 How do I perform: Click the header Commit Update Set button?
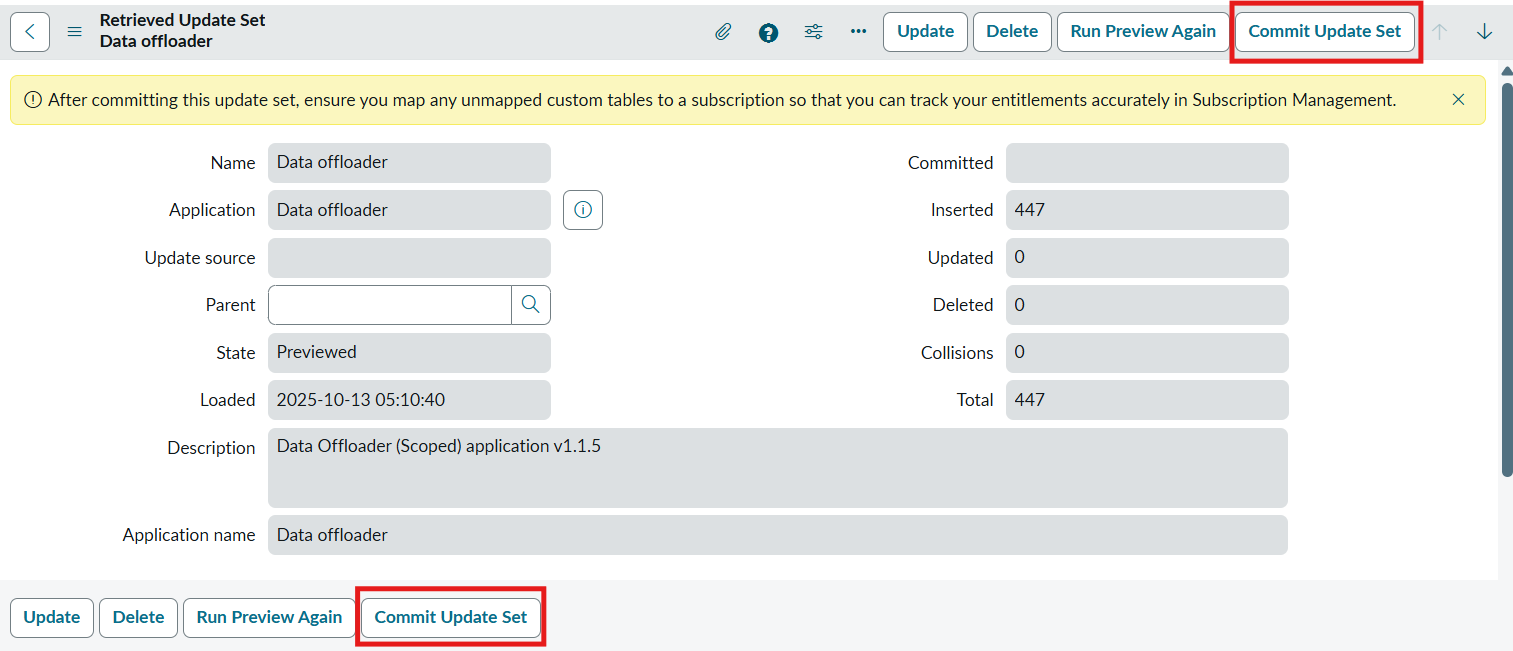[x=1325, y=32]
